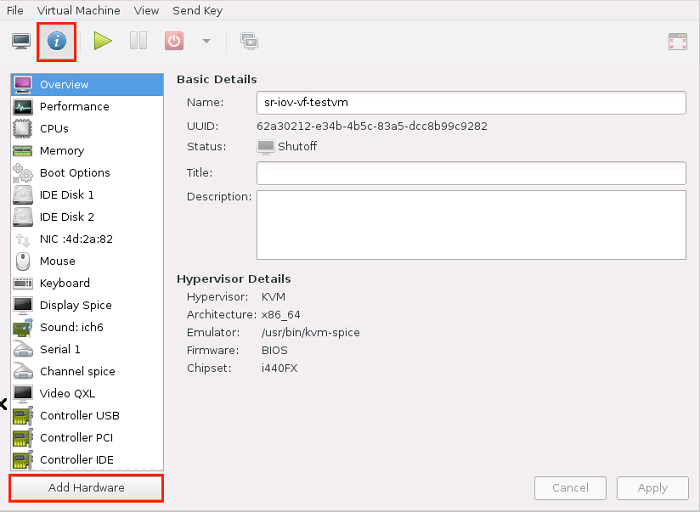The image size is (700, 512).
Task: Click the Add Hardware button
Action: tap(86, 488)
